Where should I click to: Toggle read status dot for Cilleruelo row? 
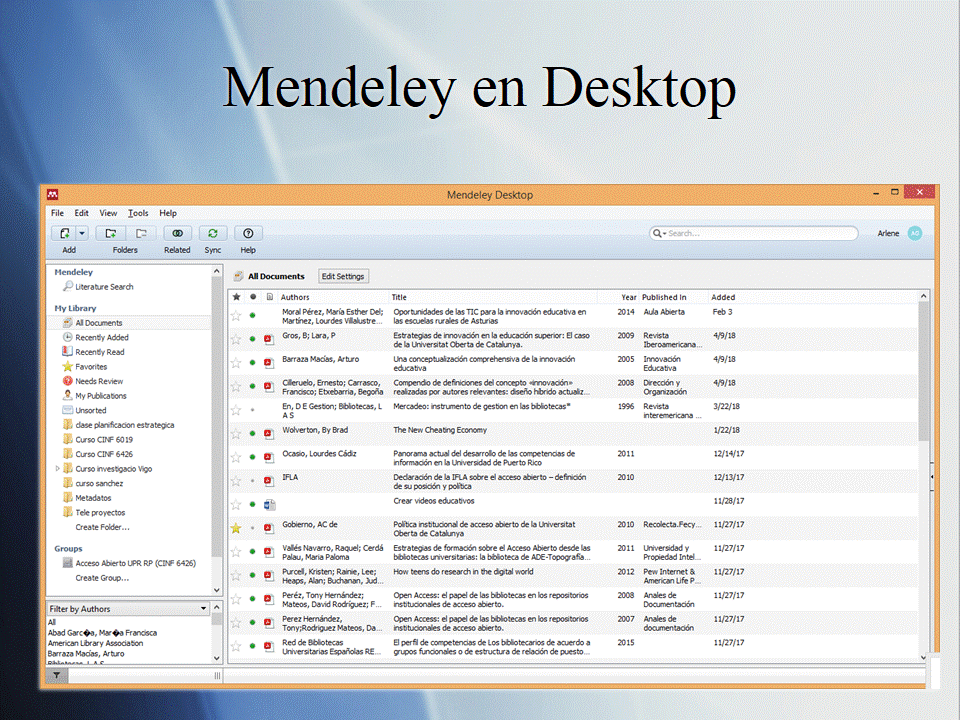pos(252,387)
